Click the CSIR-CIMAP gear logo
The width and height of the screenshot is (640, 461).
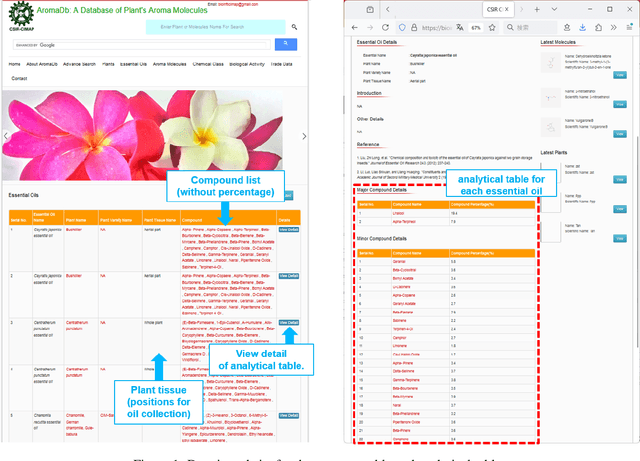(x=21, y=13)
